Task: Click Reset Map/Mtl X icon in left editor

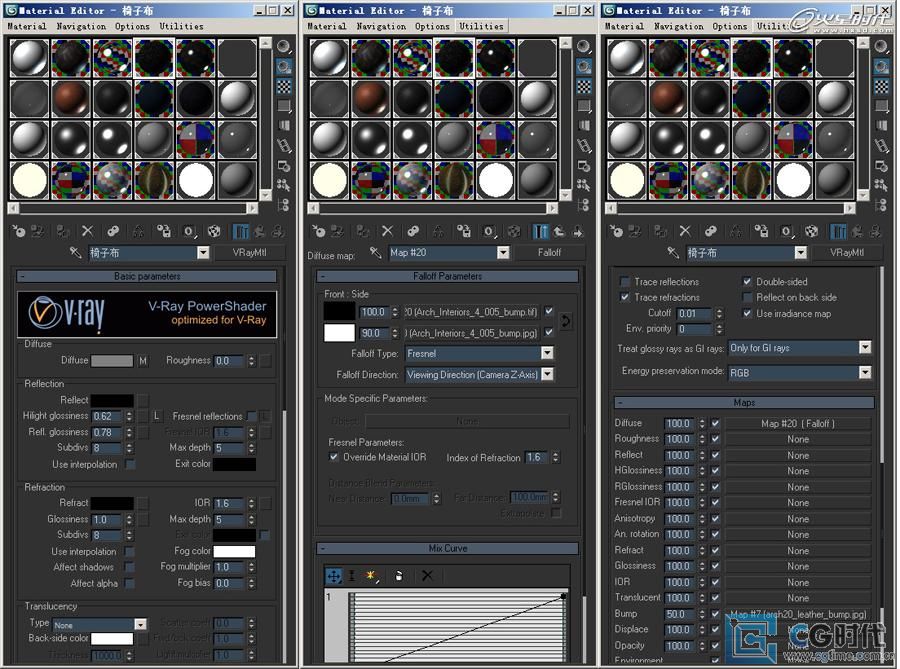Action: (87, 231)
